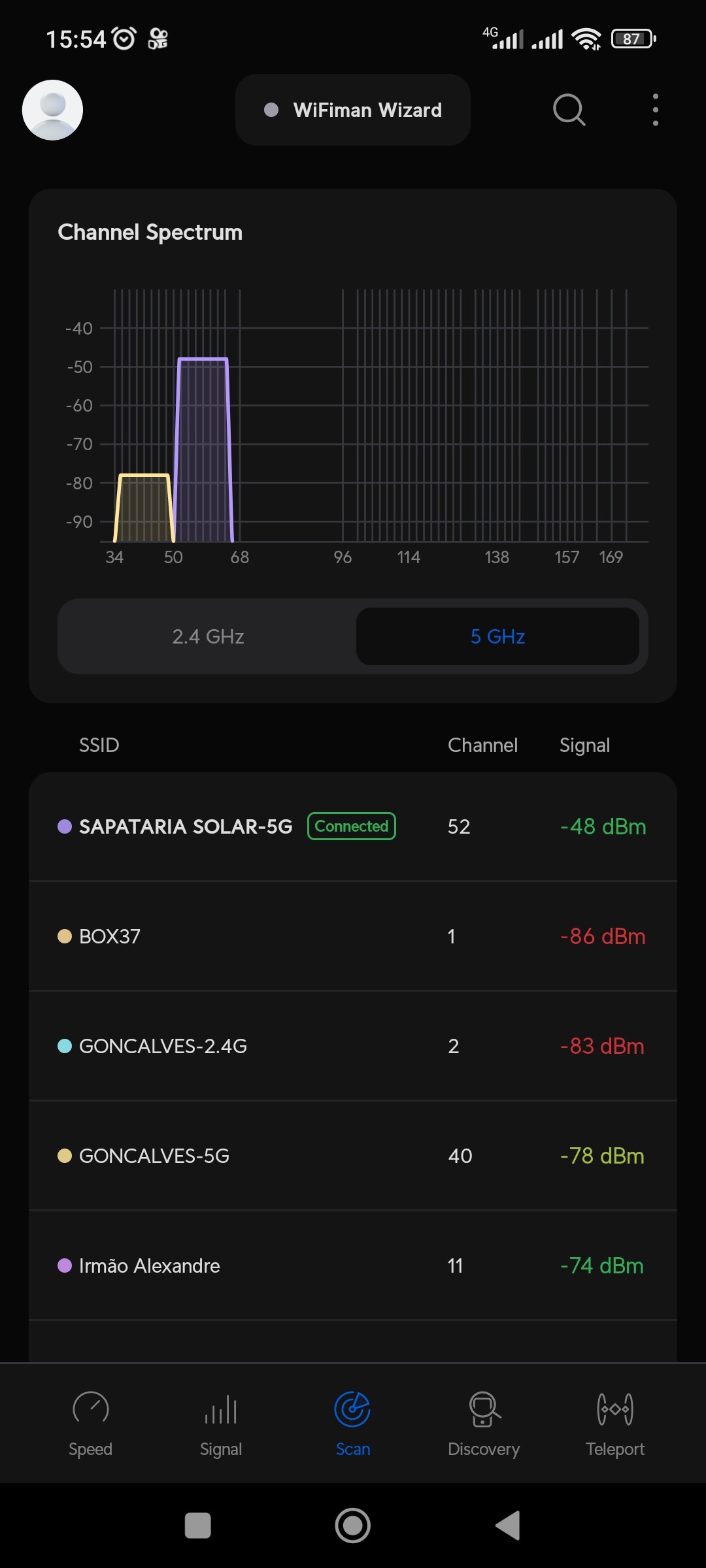The image size is (706, 1568).
Task: Sort the list by Signal column
Action: tap(584, 745)
